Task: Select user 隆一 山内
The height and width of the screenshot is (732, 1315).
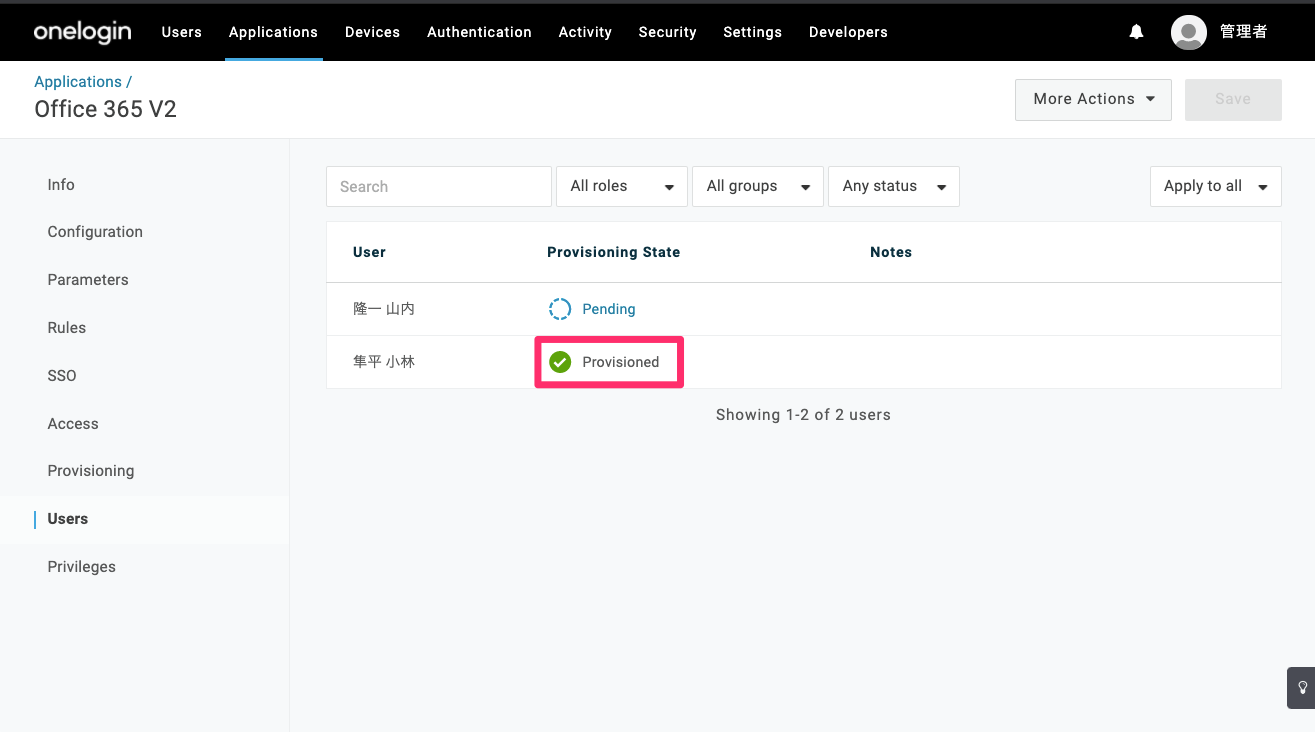Action: (x=384, y=309)
